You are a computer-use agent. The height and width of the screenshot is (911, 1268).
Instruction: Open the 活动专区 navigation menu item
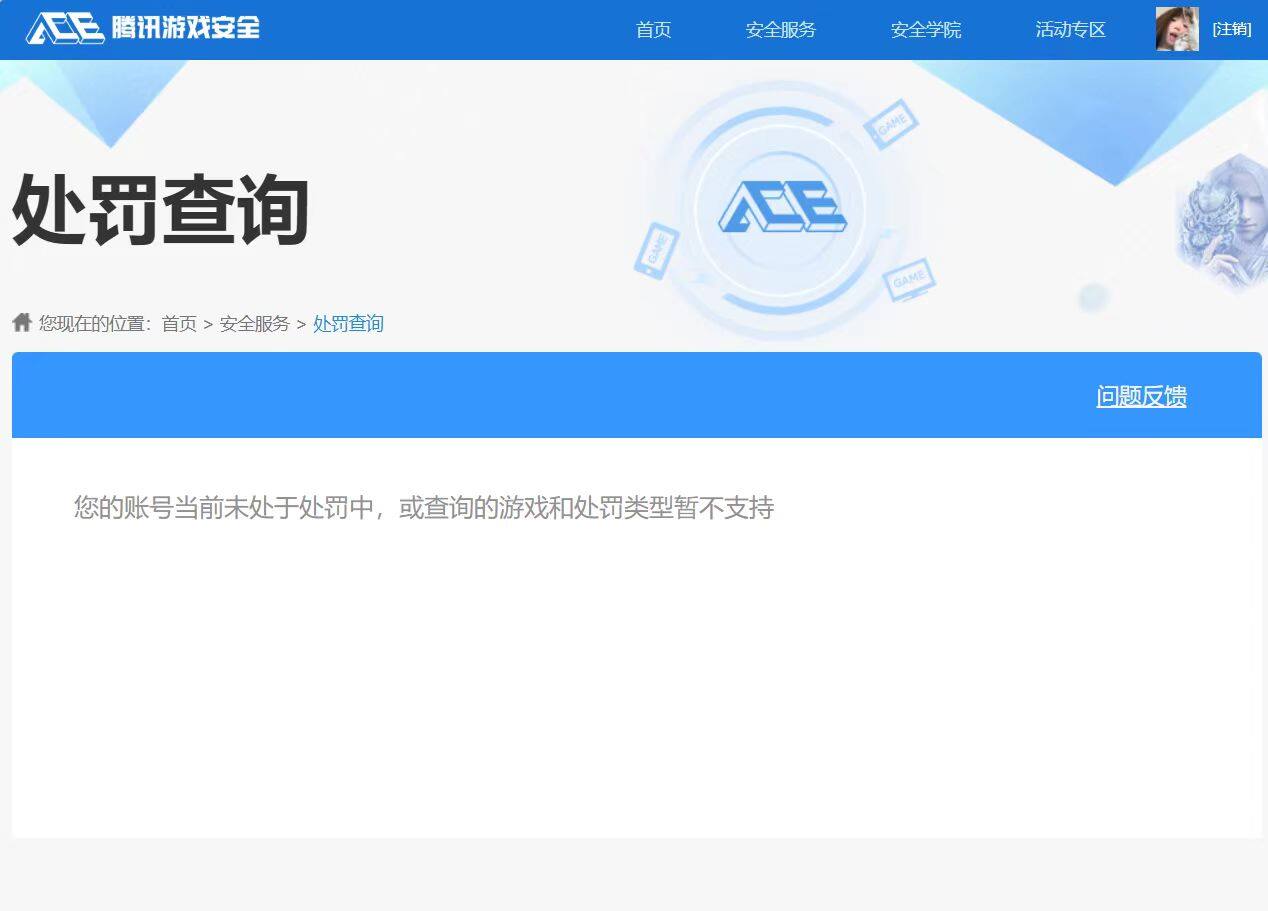[x=1071, y=30]
